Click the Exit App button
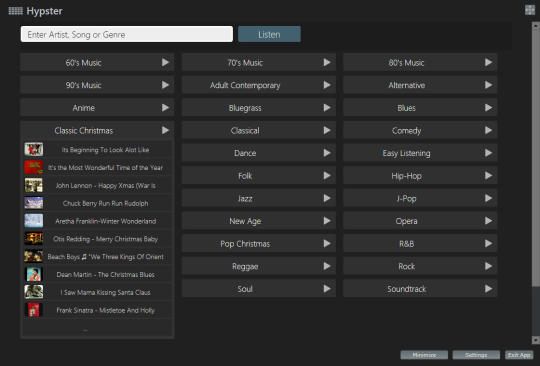Image resolution: width=540 pixels, height=366 pixels. [x=519, y=355]
